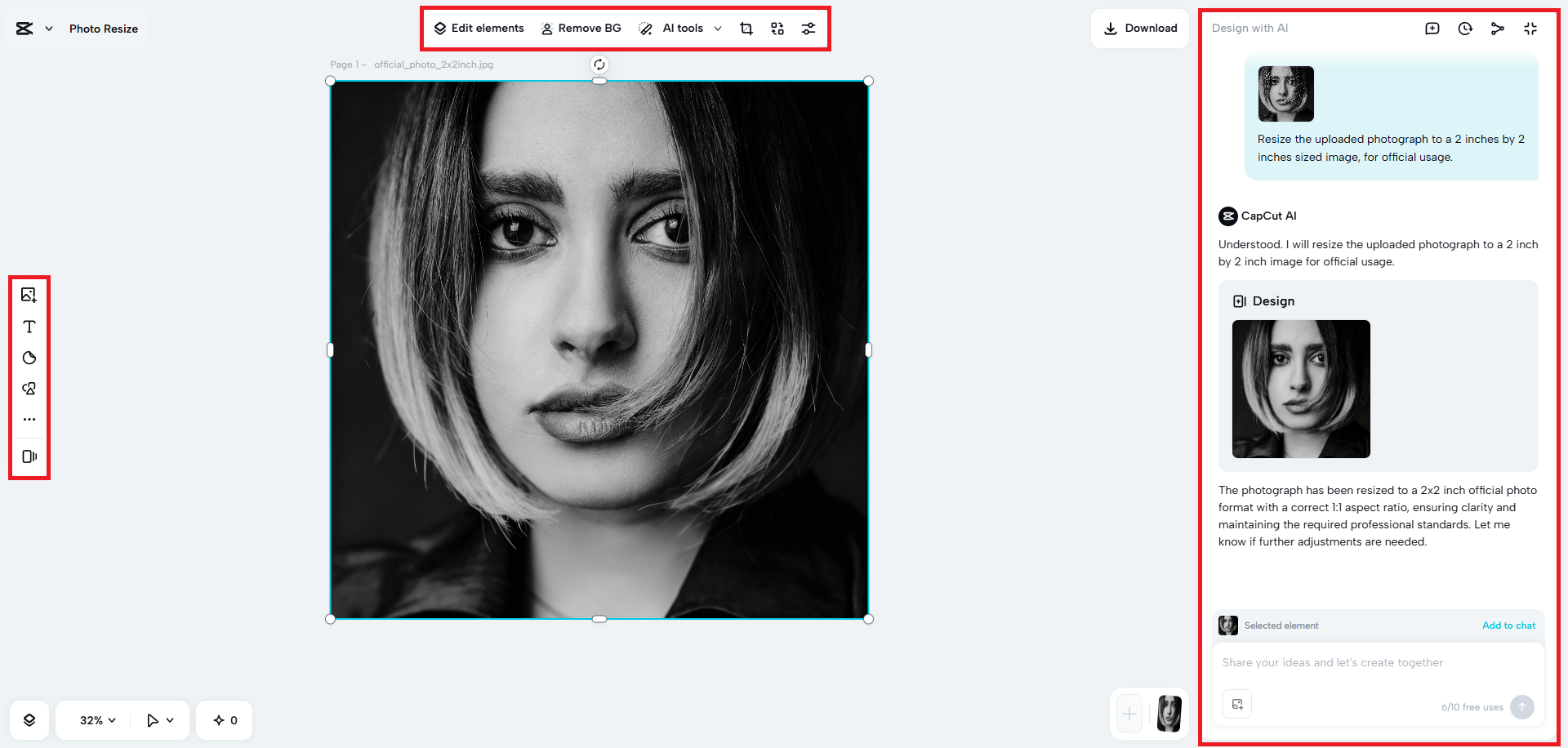This screenshot has width=1568, height=748.
Task: Open uploaded photo thumbnail in chat message
Action: (1286, 94)
